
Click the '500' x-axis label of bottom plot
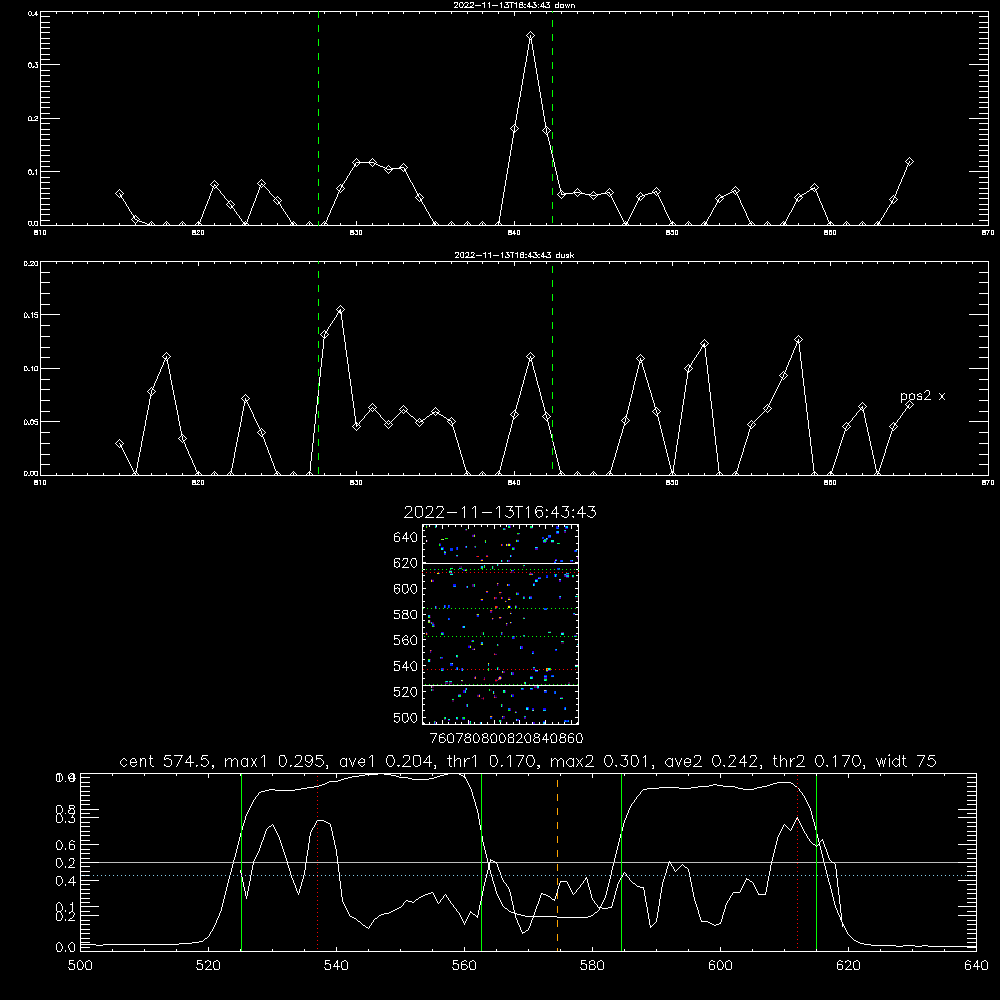(80, 966)
